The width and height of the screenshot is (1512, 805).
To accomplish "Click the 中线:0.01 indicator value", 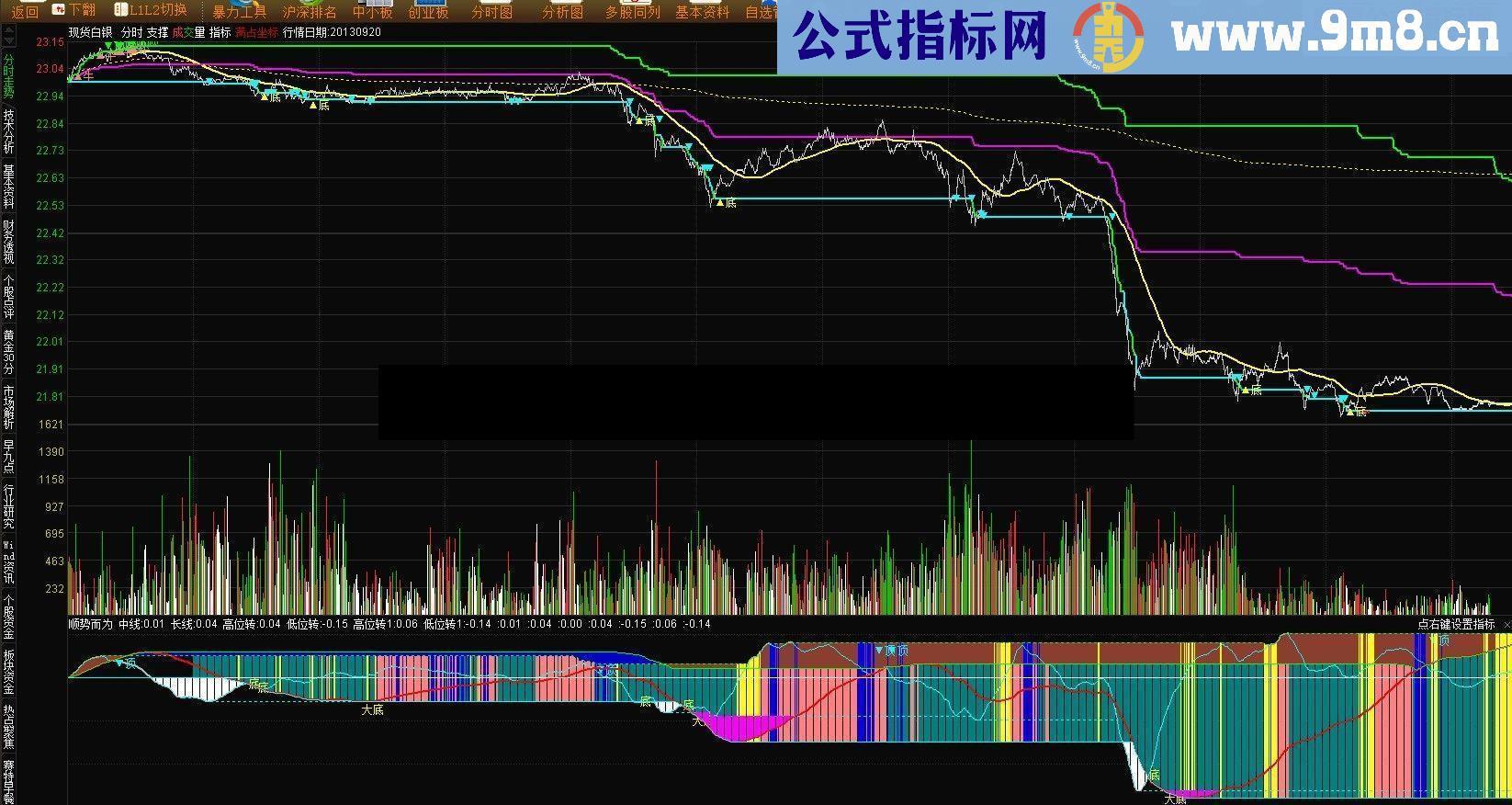I will (x=141, y=624).
